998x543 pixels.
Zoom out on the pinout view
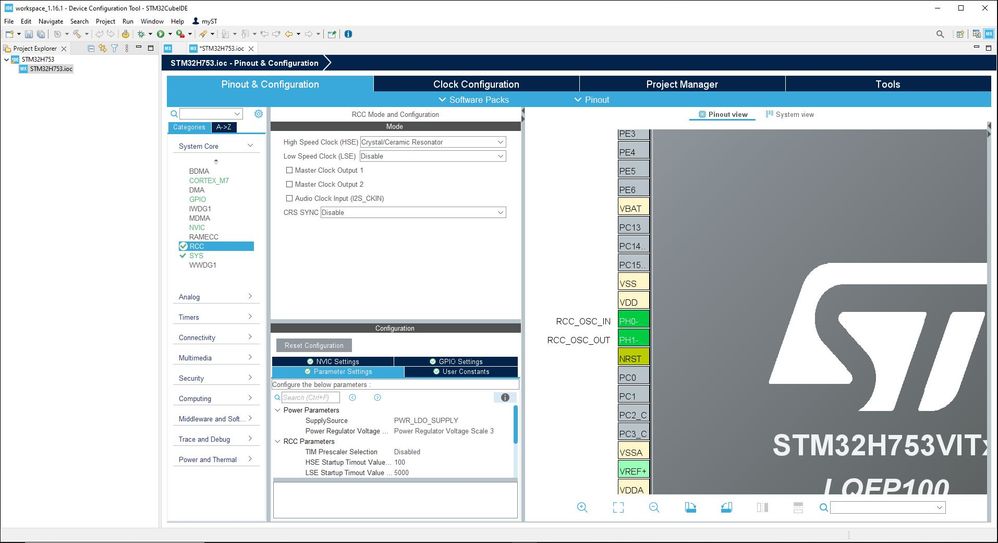pos(654,507)
